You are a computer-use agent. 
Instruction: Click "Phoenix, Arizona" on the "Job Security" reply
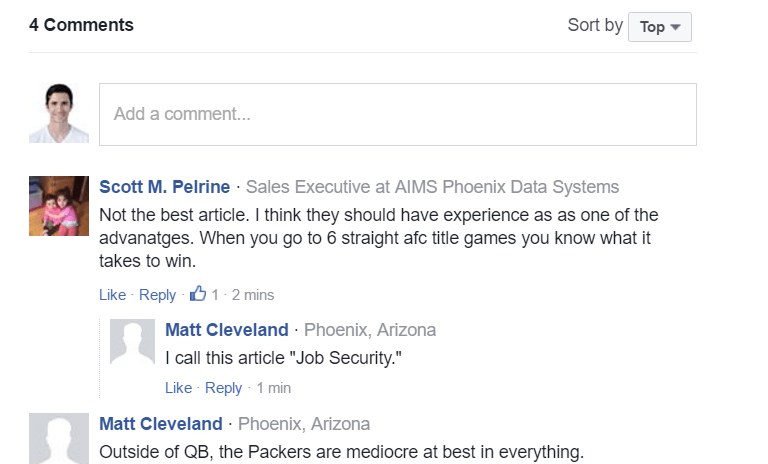coord(370,330)
